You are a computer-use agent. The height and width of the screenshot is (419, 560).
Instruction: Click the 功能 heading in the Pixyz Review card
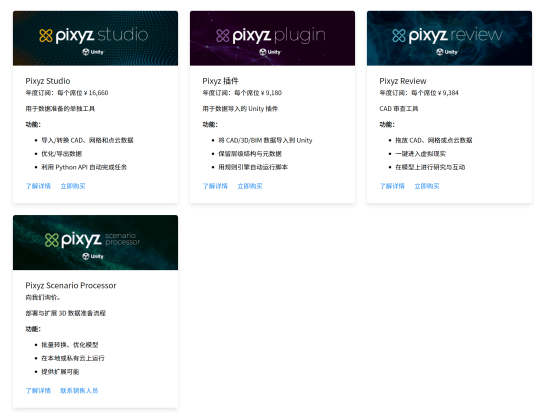pyautogui.click(x=387, y=125)
